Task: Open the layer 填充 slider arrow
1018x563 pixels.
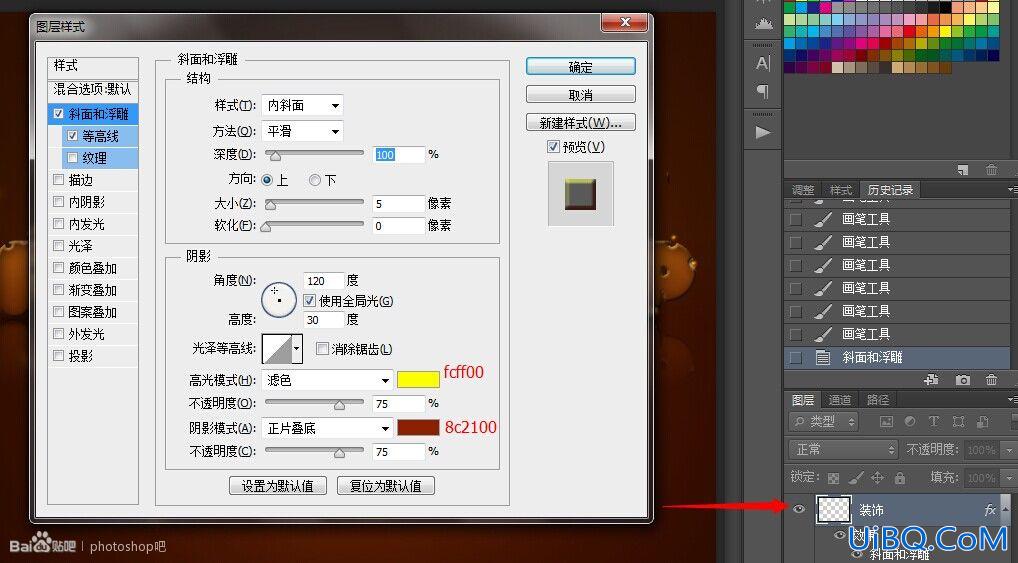Action: pyautogui.click(x=1012, y=478)
